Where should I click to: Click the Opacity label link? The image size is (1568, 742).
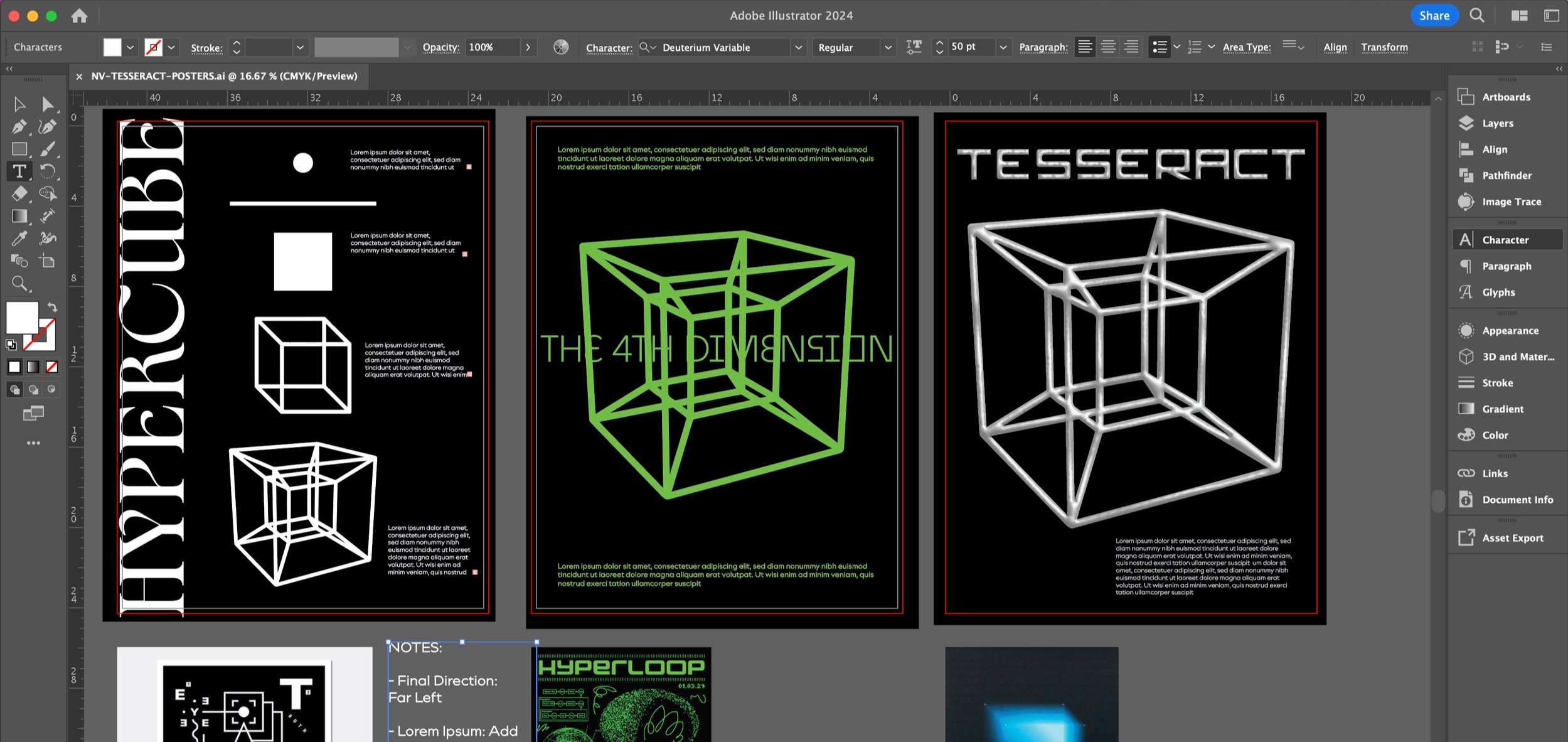(441, 47)
